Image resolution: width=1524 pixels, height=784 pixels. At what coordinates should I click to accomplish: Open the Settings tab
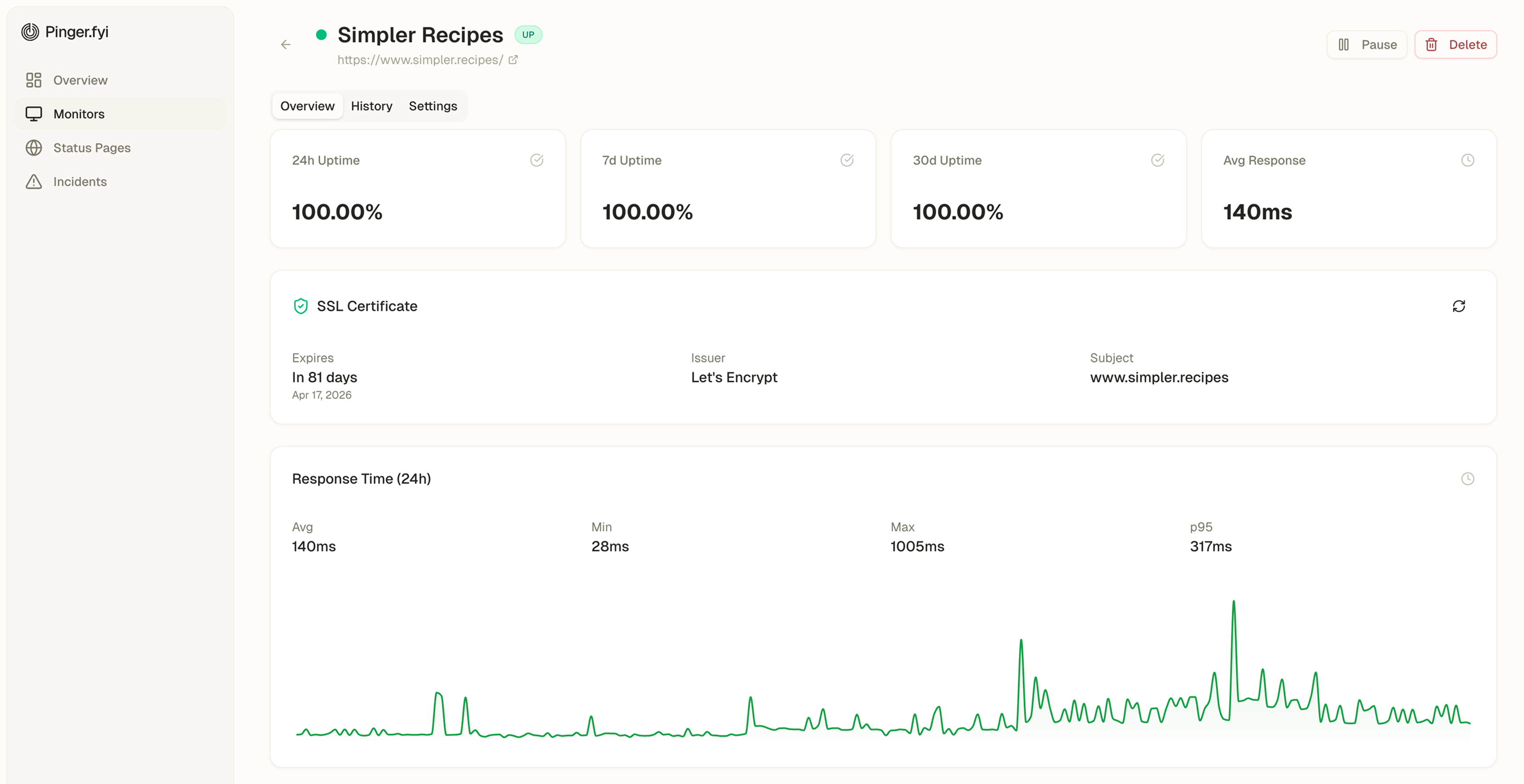(433, 106)
